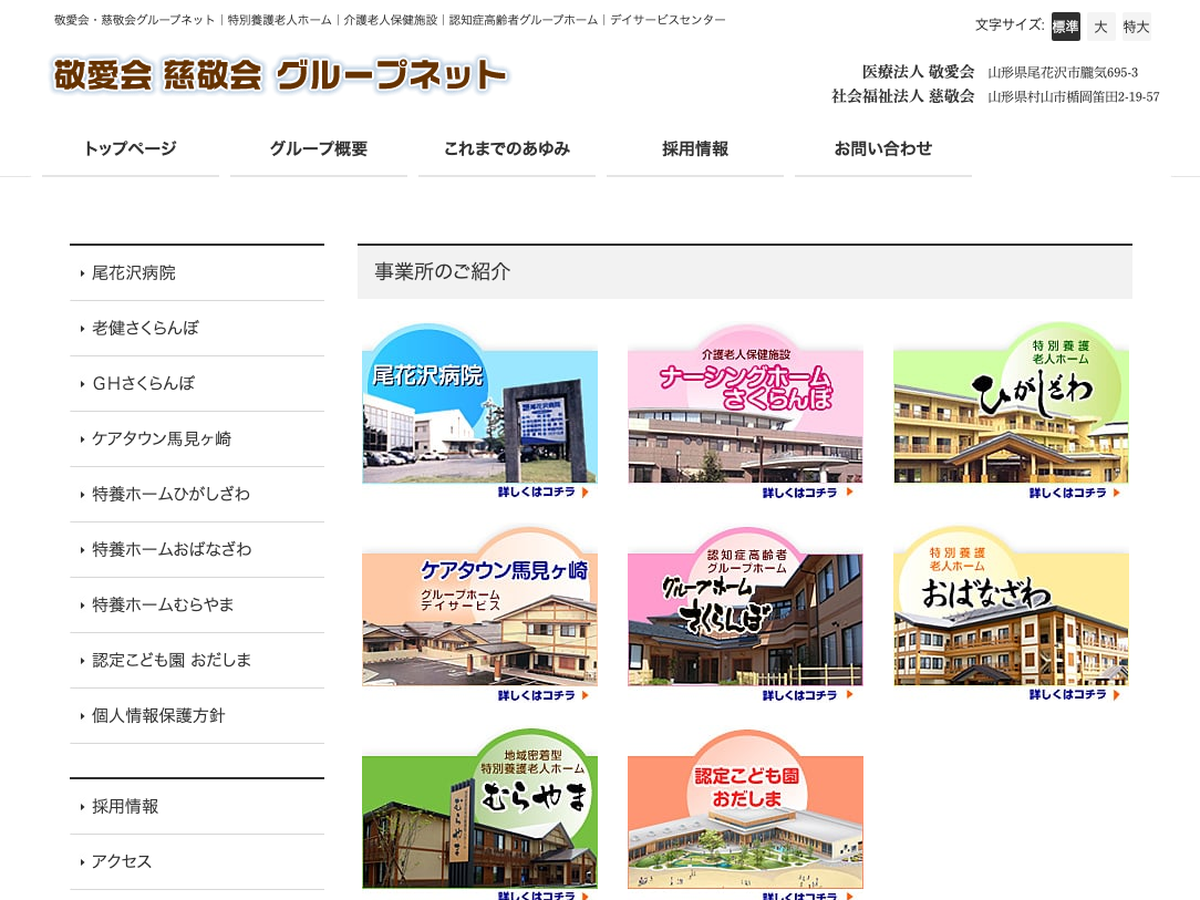Switch text size to 大

tap(1100, 27)
